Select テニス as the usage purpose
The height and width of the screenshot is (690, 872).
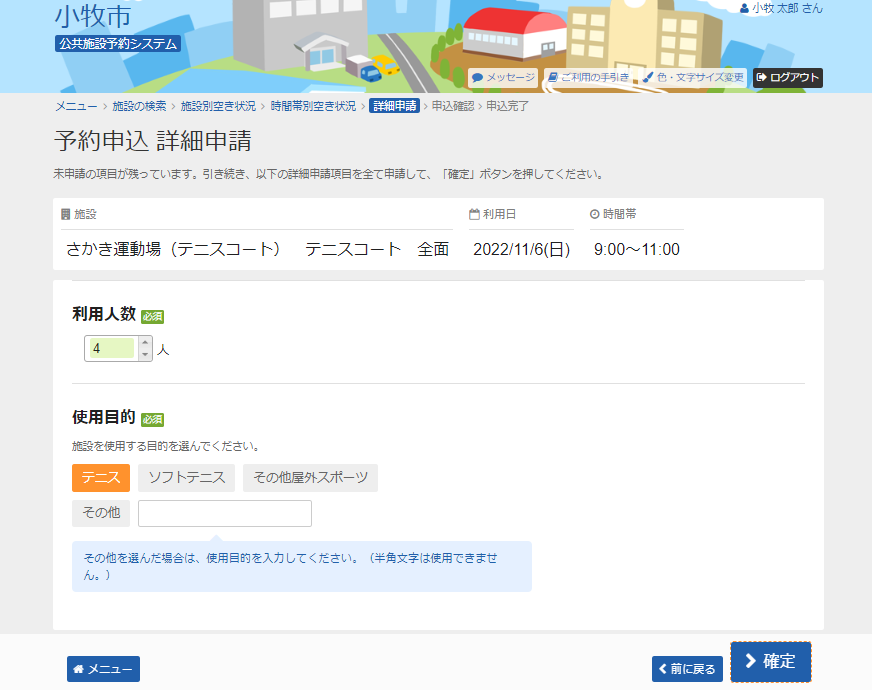pos(101,478)
